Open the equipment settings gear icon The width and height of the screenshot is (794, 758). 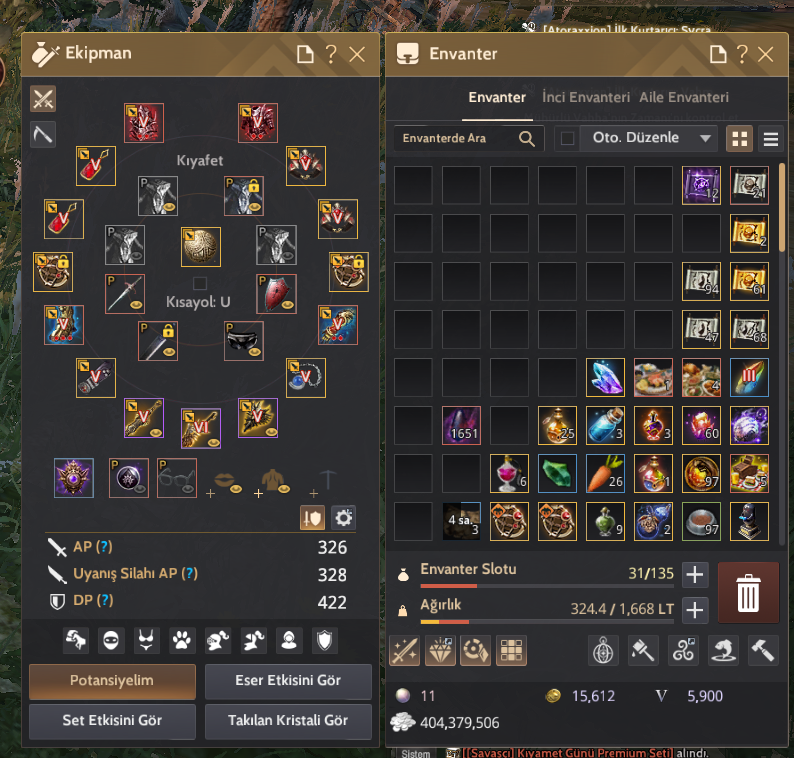[x=343, y=517]
